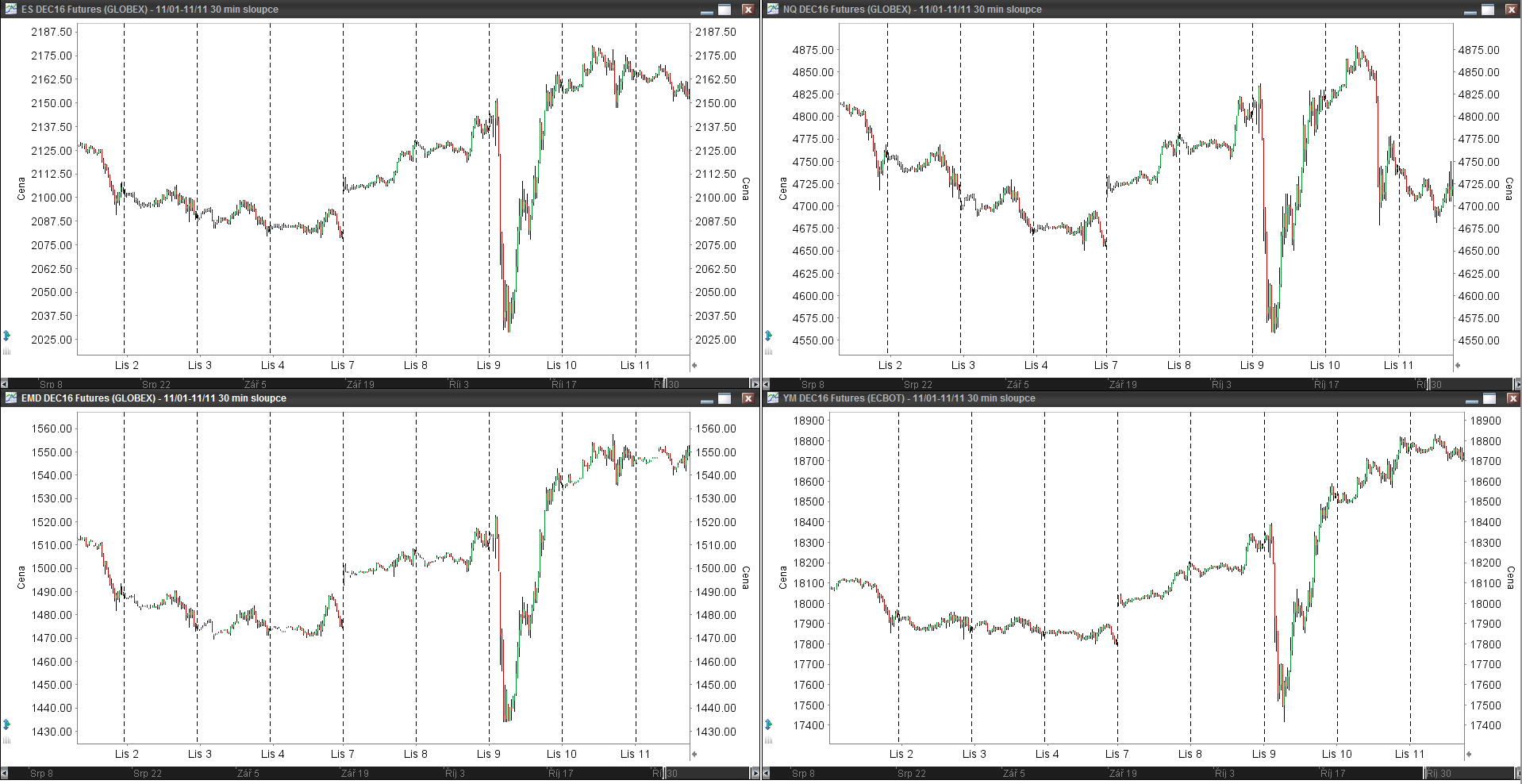The image size is (1522, 784).
Task: Click right-axis 4875.00 price label in NQ chart
Action: coord(1478,50)
